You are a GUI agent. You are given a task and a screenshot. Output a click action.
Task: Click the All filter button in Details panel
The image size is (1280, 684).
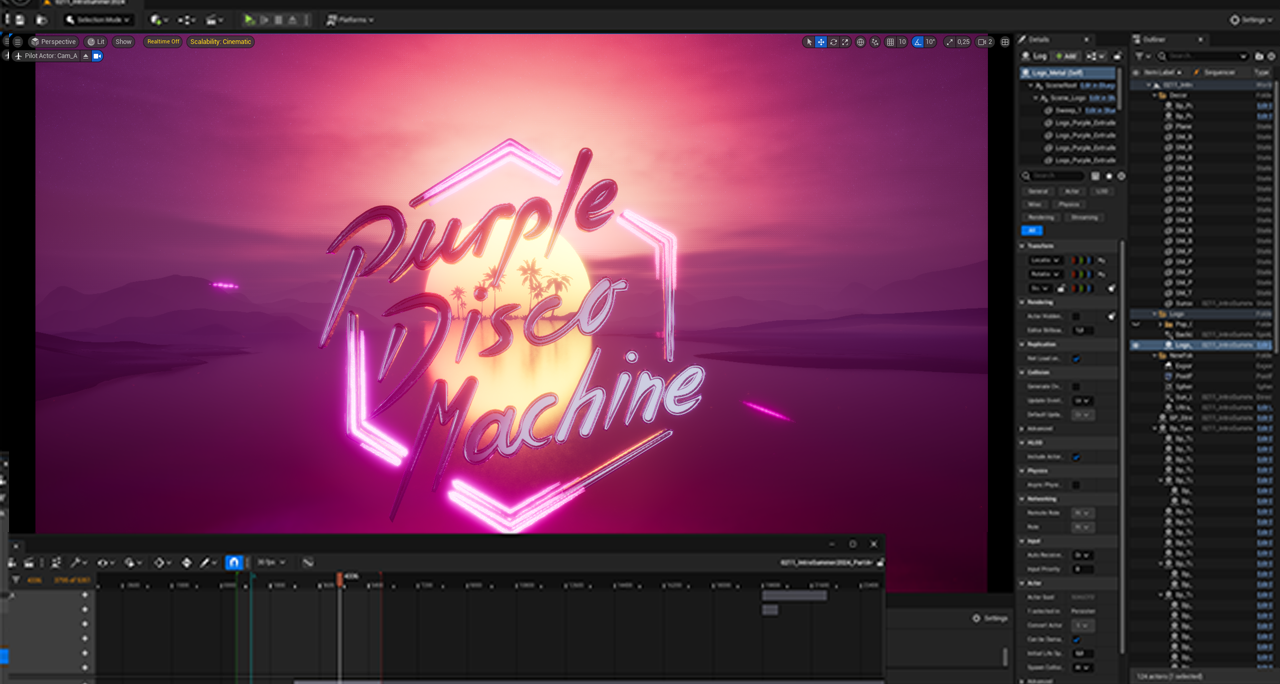pos(1032,230)
